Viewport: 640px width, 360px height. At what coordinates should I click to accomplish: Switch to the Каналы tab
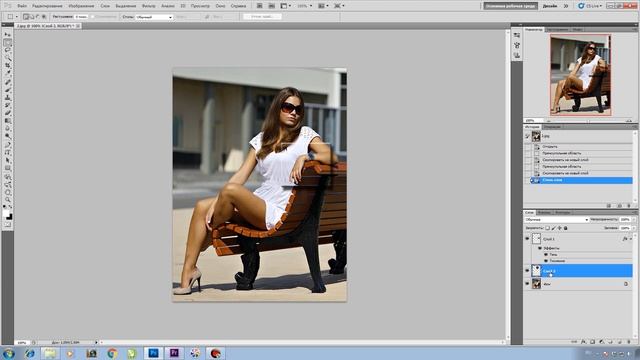pyautogui.click(x=544, y=213)
